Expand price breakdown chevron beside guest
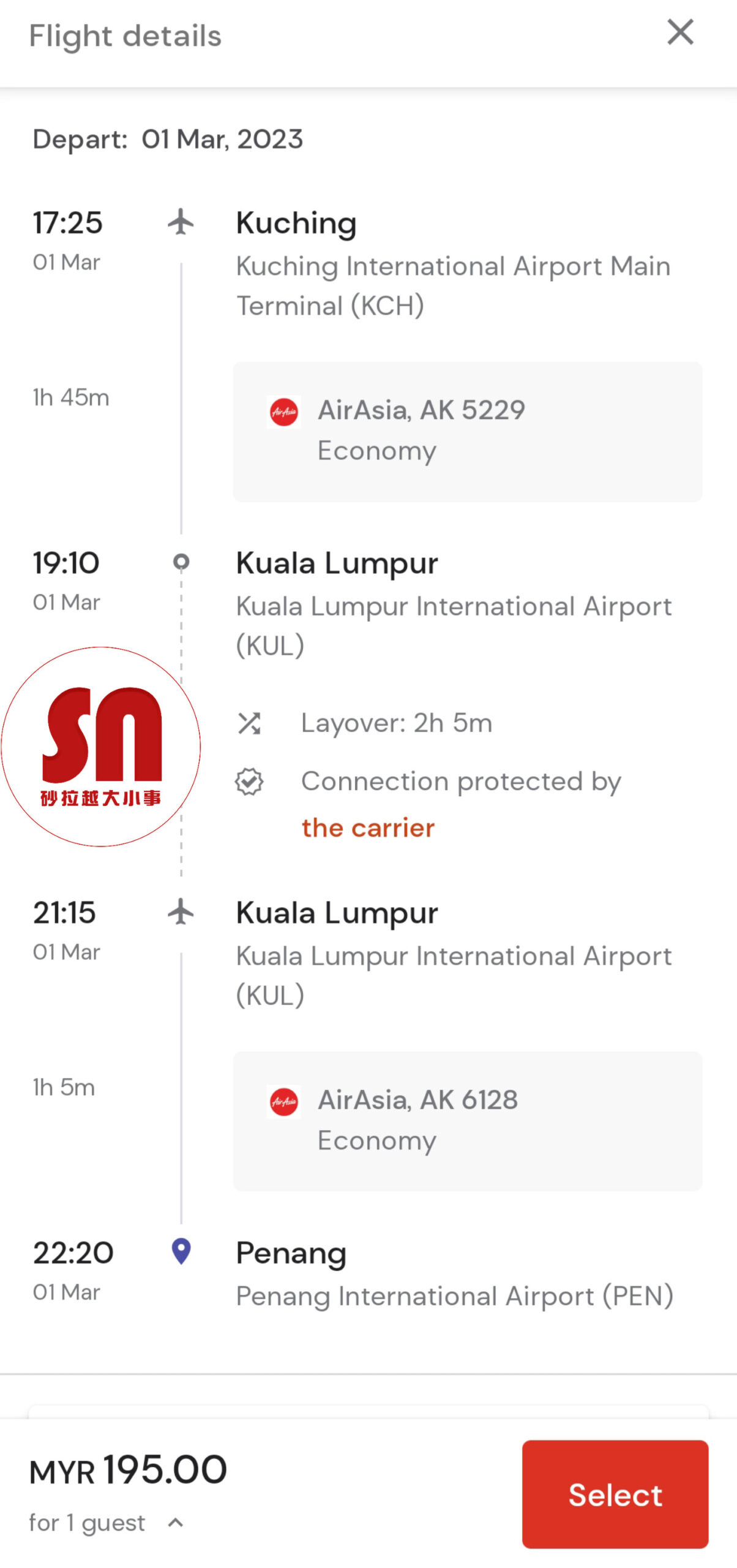The height and width of the screenshot is (1568, 737). coord(176,1523)
